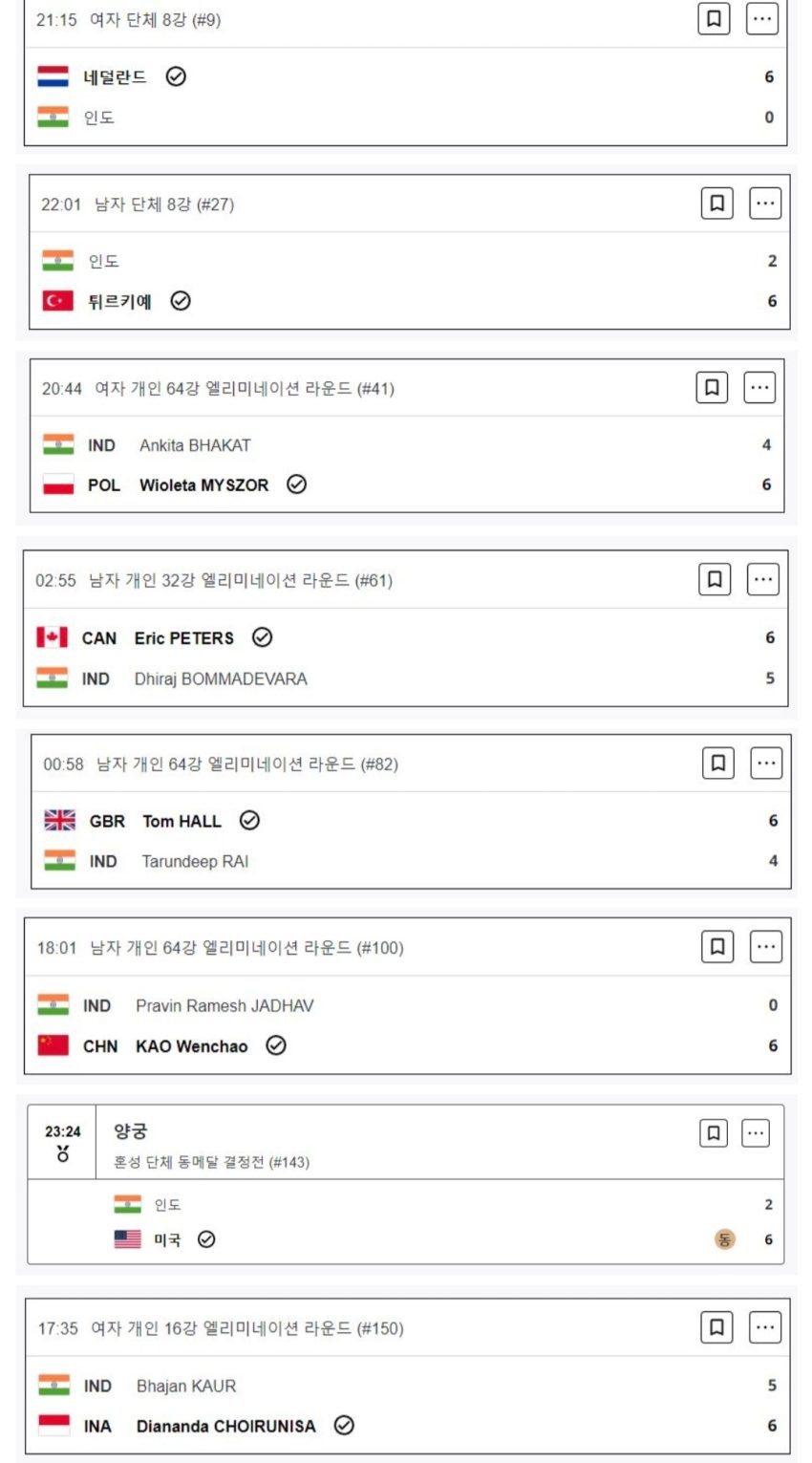This screenshot has height=1463, width=812.
Task: Show more options for match #41
Action: [759, 387]
